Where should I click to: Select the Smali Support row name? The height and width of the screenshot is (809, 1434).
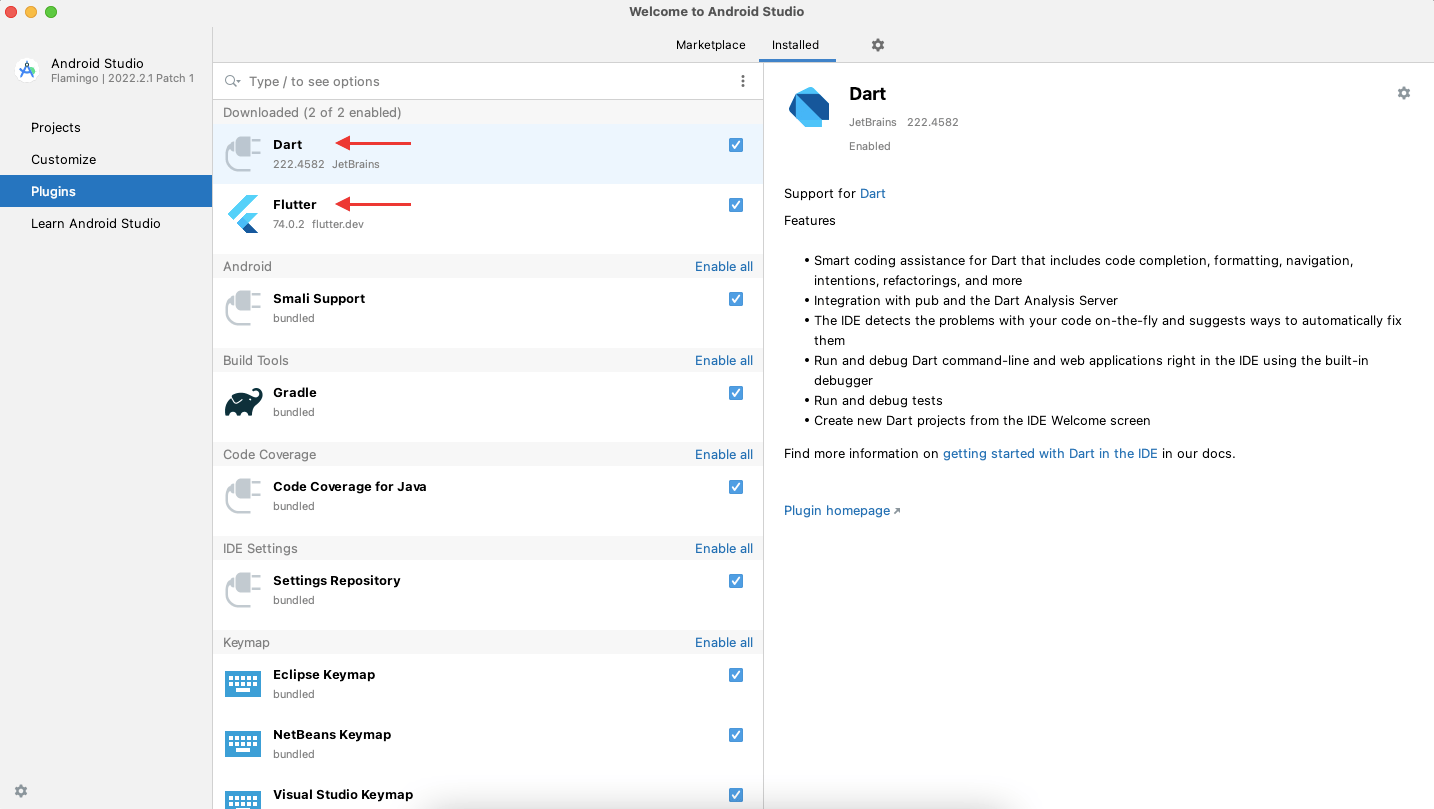point(319,298)
